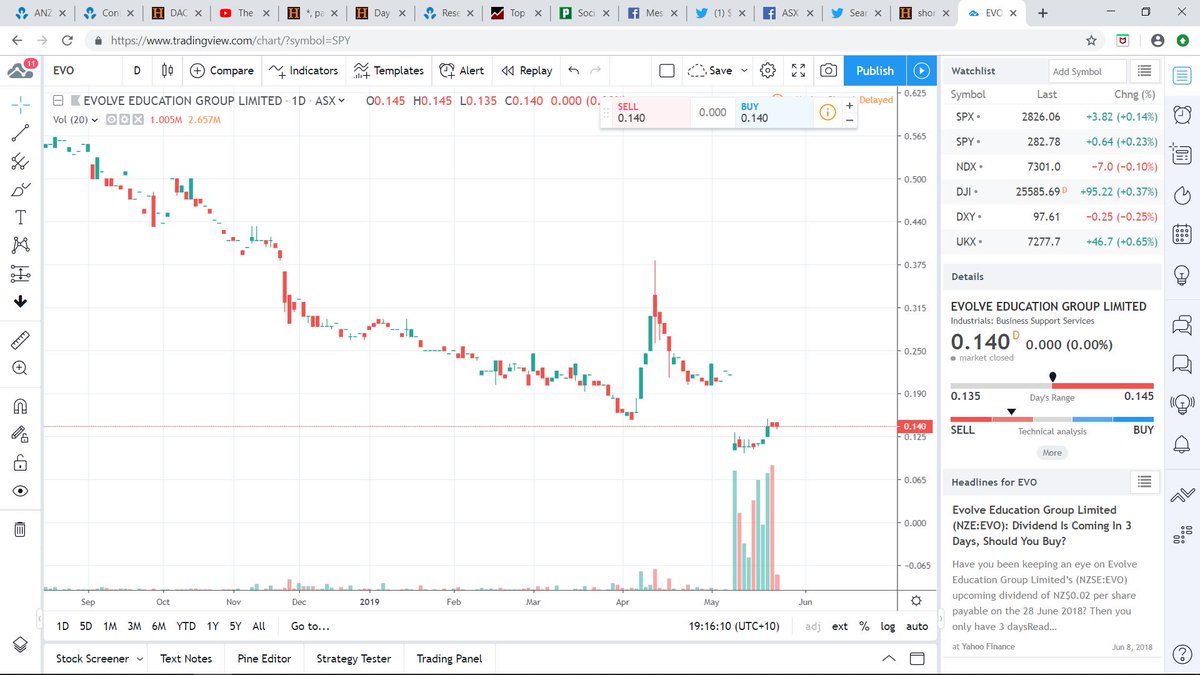Viewport: 1200px width, 675px height.
Task: Hide all drawing tools with eye icon
Action: (x=20, y=491)
